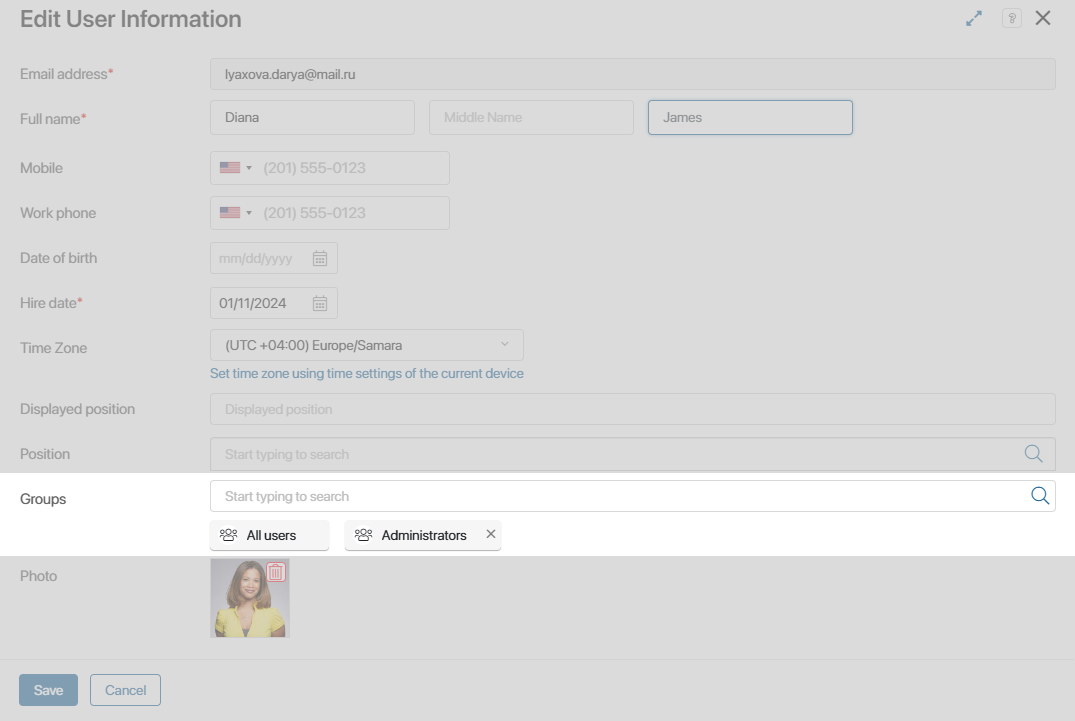Viewport: 1075px width, 721px height.
Task: Click the Administrators group people icon
Action: click(363, 535)
